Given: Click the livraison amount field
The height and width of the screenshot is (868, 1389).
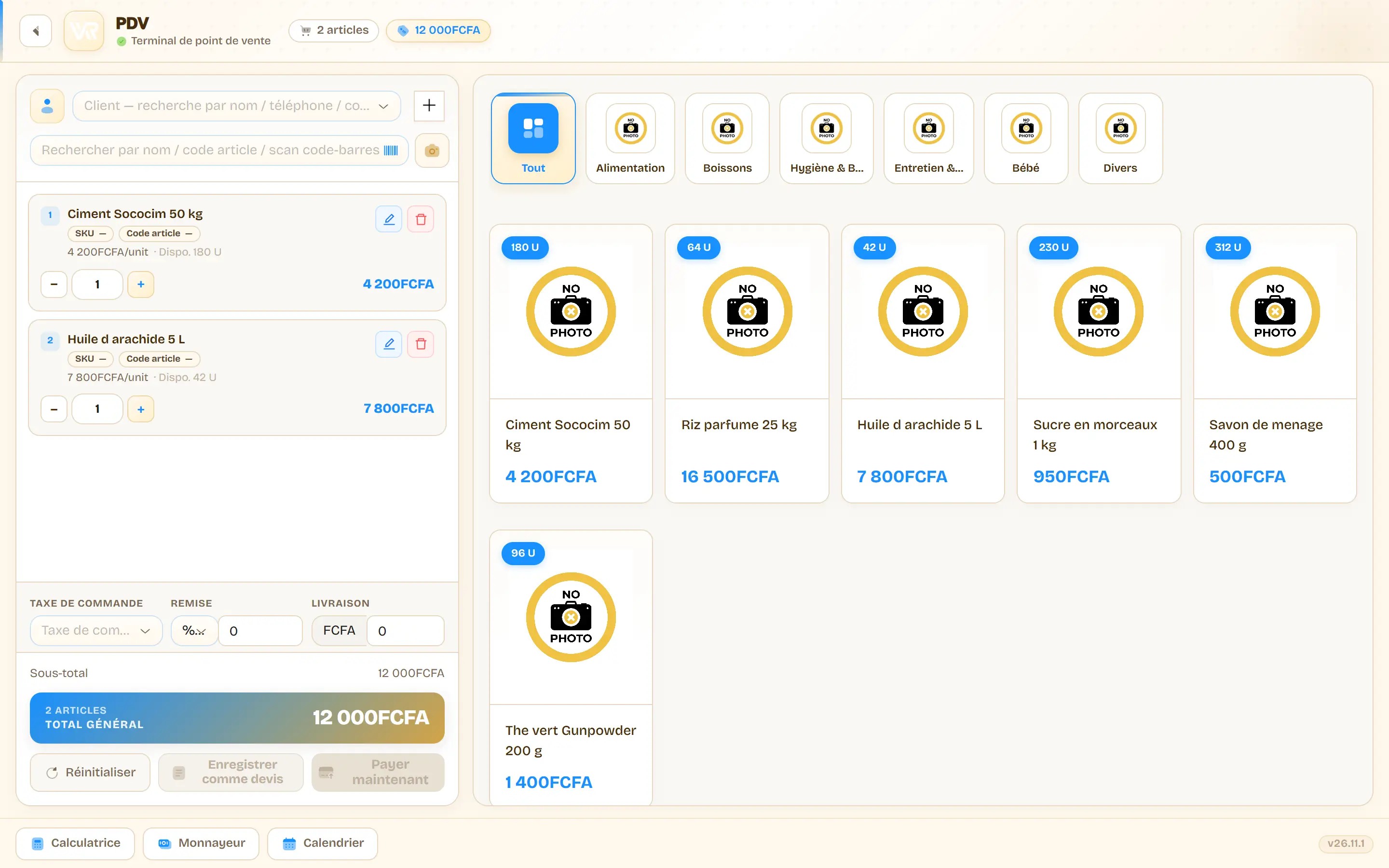Looking at the screenshot, I should (405, 630).
